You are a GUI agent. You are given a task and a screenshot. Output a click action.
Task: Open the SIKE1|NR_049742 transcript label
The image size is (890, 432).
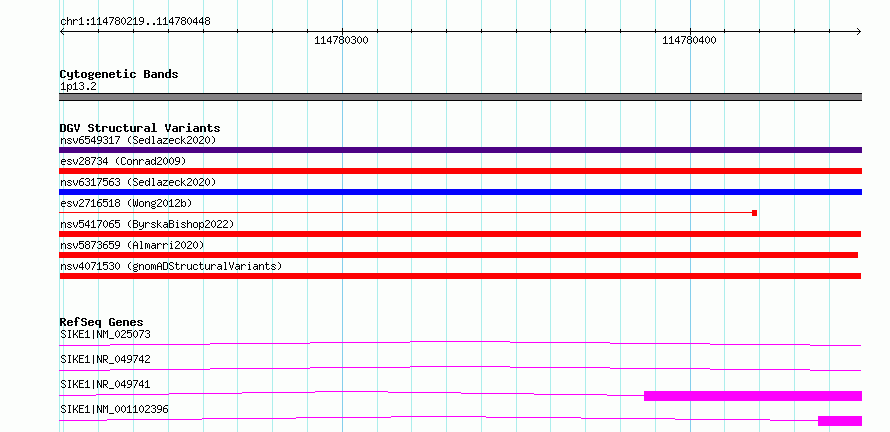(x=105, y=359)
